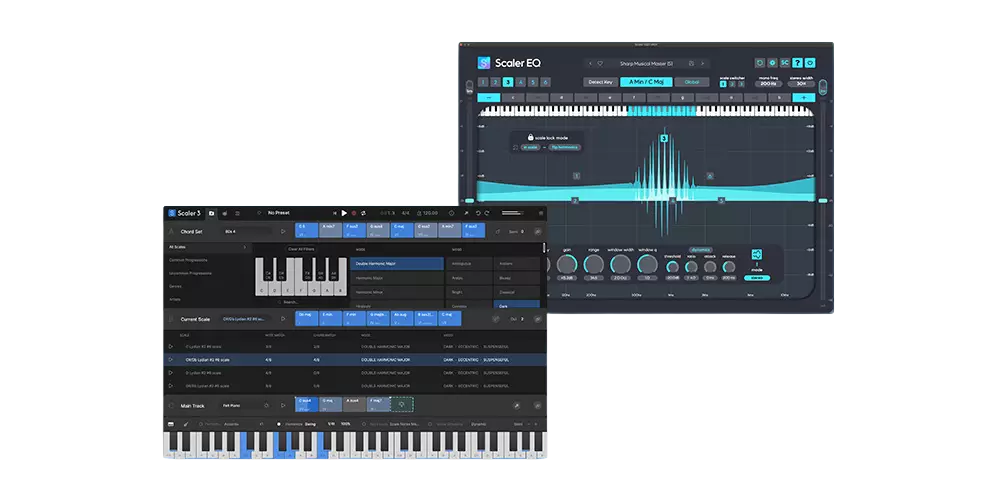
Task: Click Detect Key in Scaler EQ
Action: (x=600, y=82)
